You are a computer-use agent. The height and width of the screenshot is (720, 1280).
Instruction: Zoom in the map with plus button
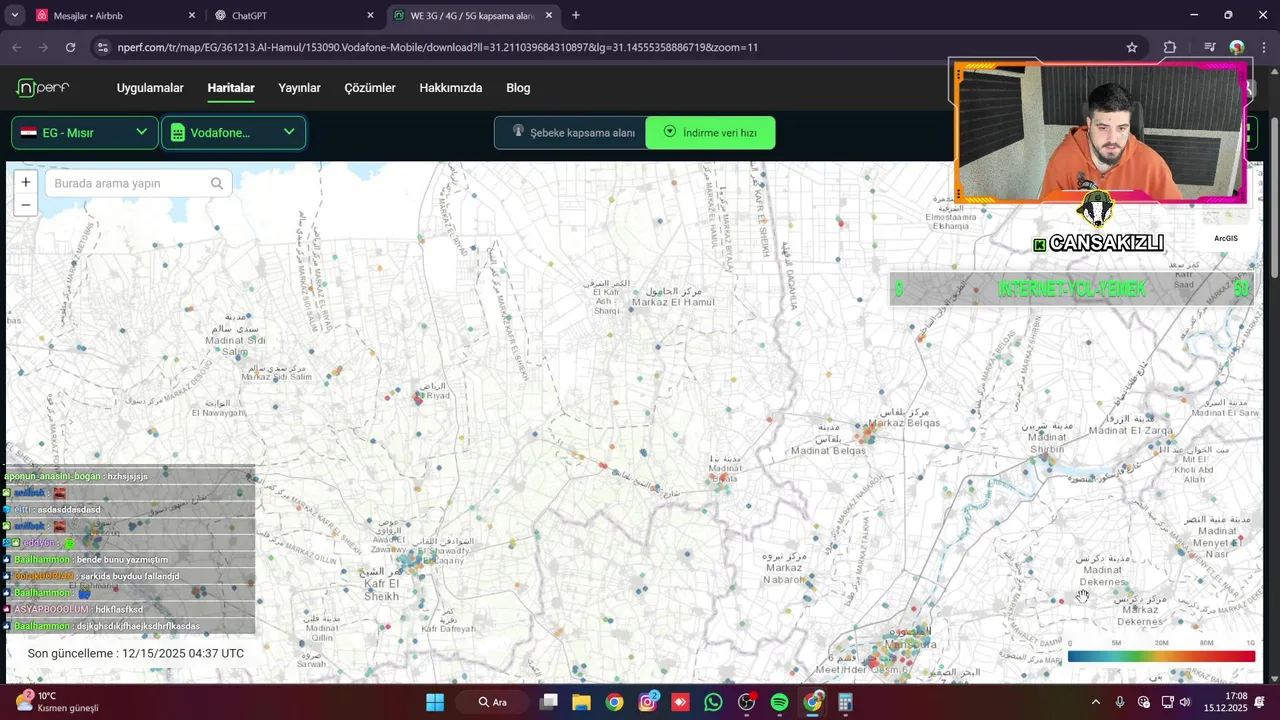tap(26, 183)
